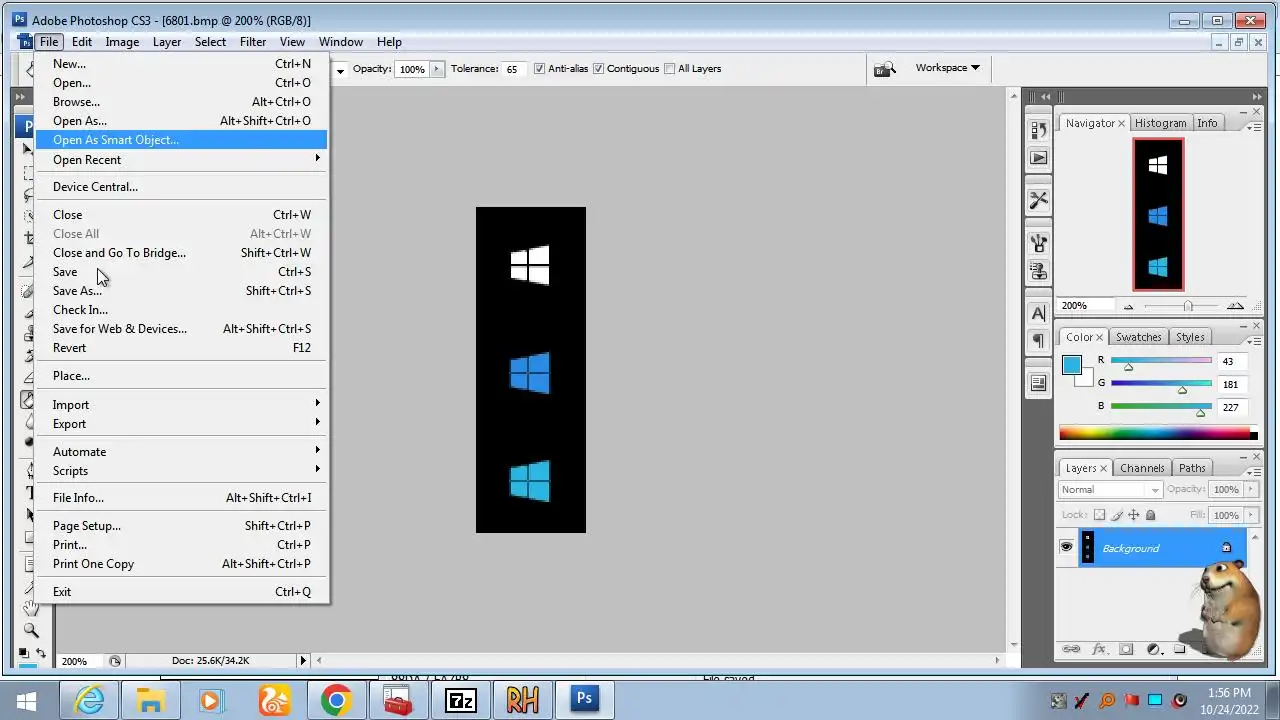Swap foreground and background colors icon
Viewport: 1280px width, 720px height.
pyautogui.click(x=41, y=653)
